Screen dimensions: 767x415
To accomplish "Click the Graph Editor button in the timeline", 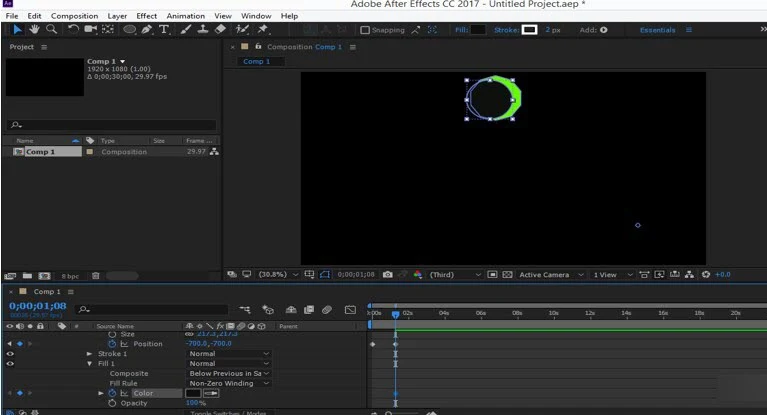I will click(x=350, y=309).
